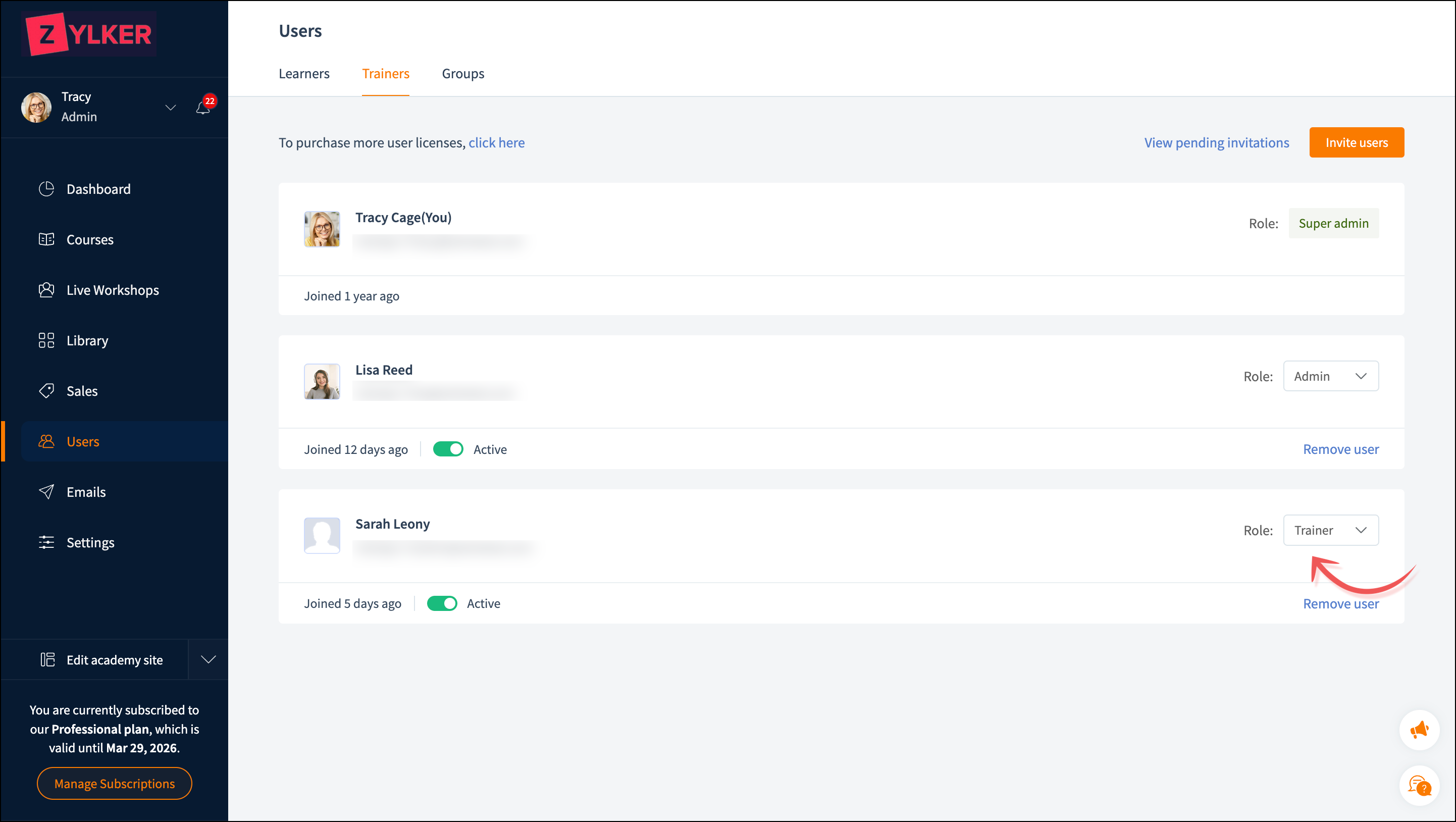The width and height of the screenshot is (1456, 822).
Task: Switch to the Groups tab
Action: [x=462, y=74]
